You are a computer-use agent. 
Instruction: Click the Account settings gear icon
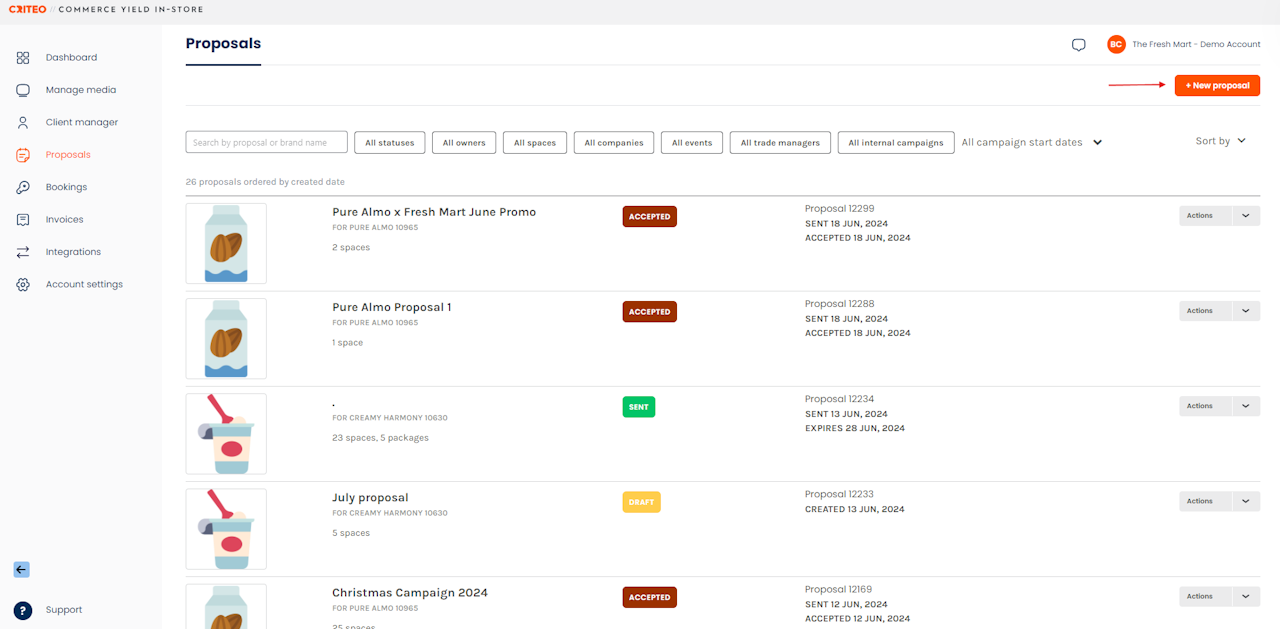(23, 285)
